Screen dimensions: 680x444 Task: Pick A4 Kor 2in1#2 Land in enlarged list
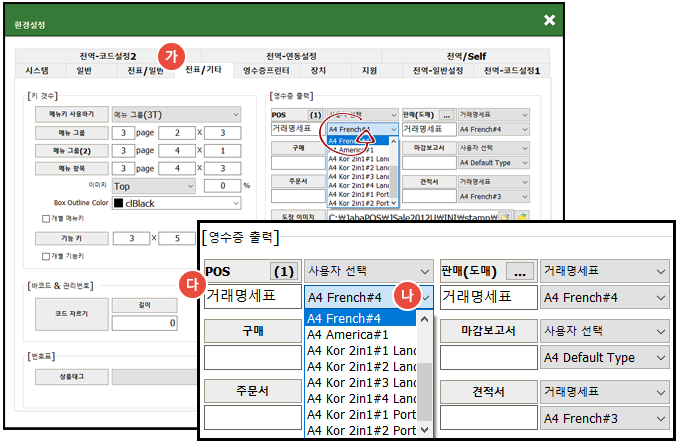pos(361,367)
